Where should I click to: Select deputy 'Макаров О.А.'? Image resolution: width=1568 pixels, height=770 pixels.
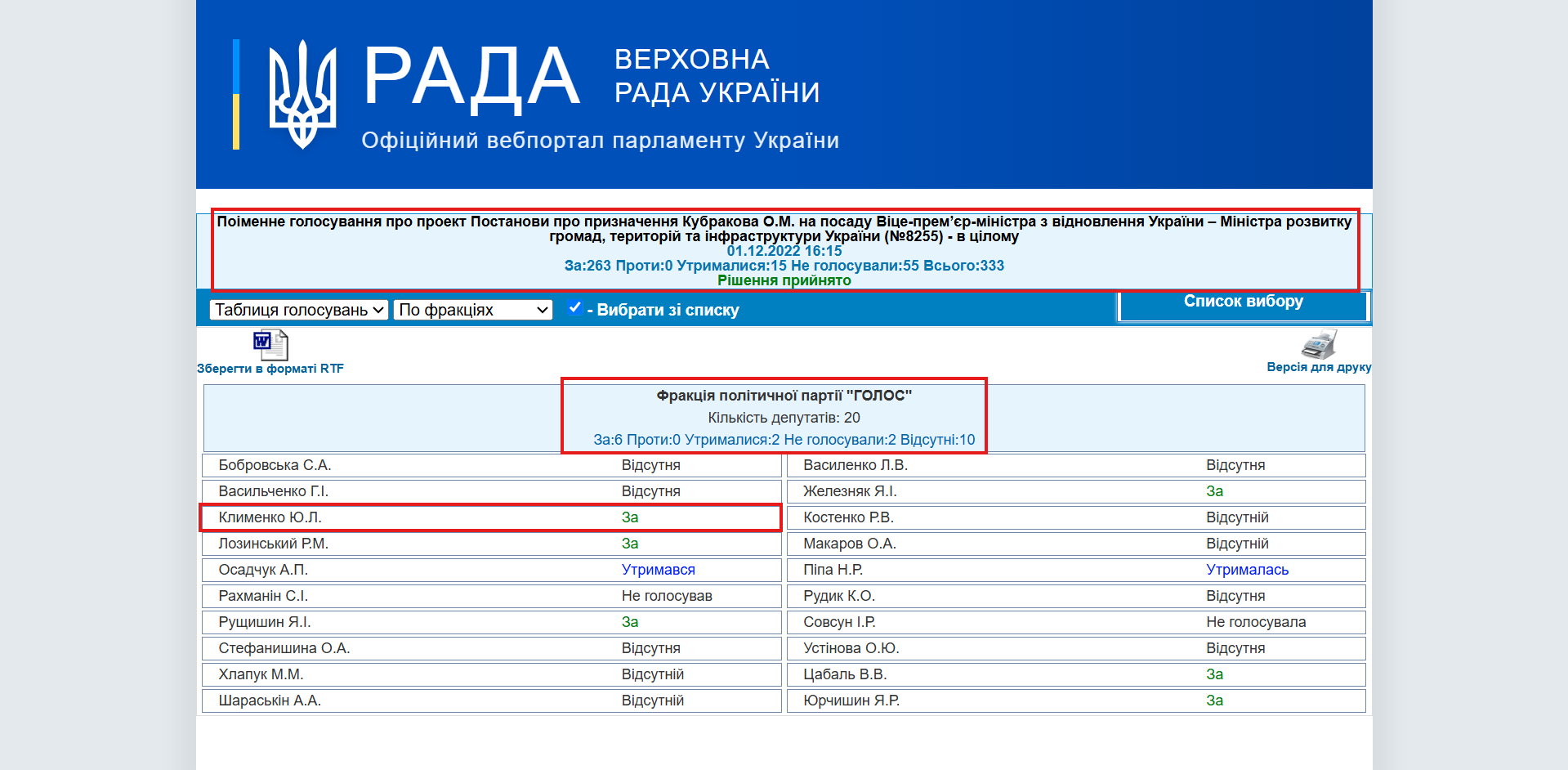[850, 544]
